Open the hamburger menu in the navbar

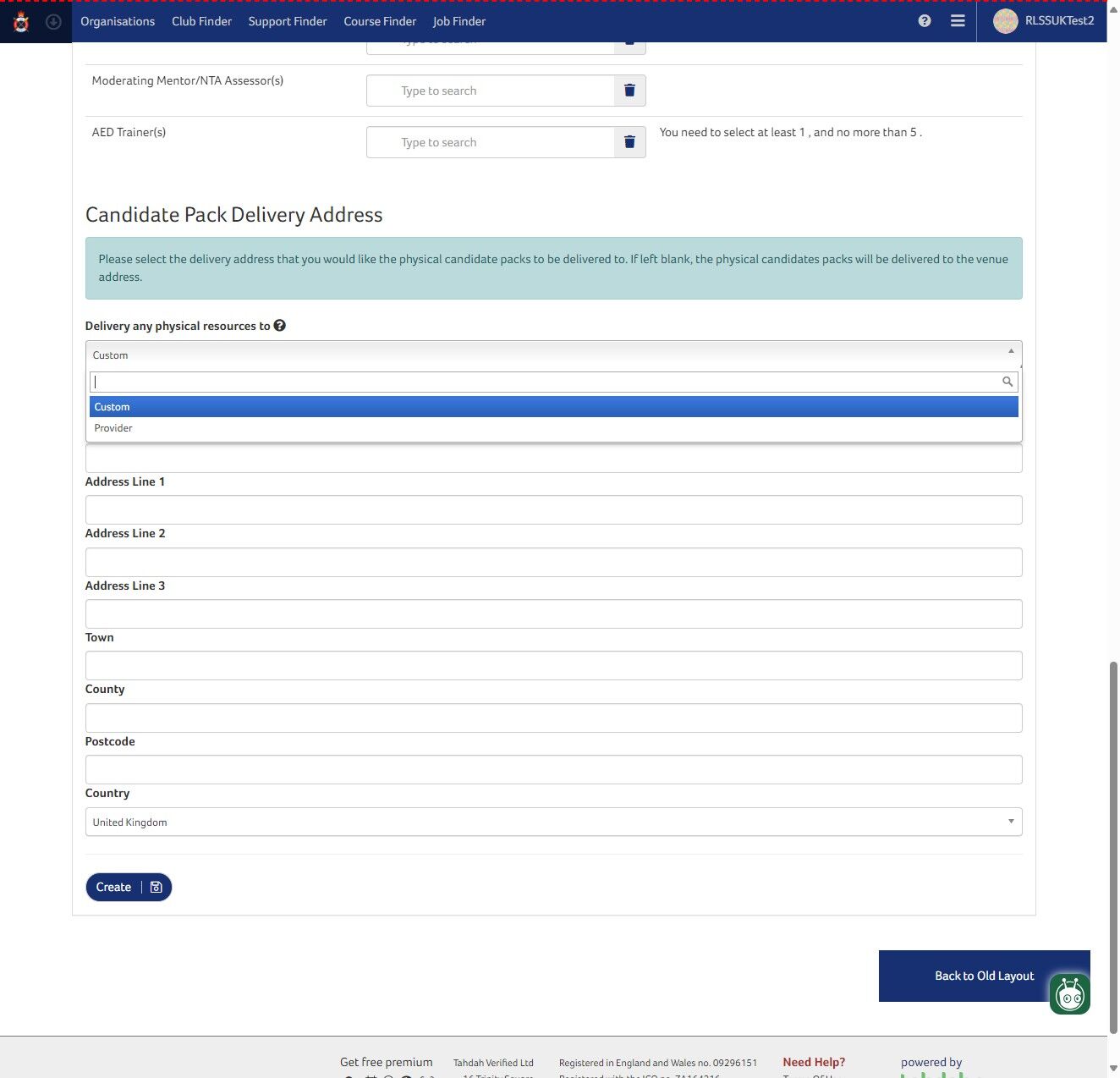[x=957, y=21]
